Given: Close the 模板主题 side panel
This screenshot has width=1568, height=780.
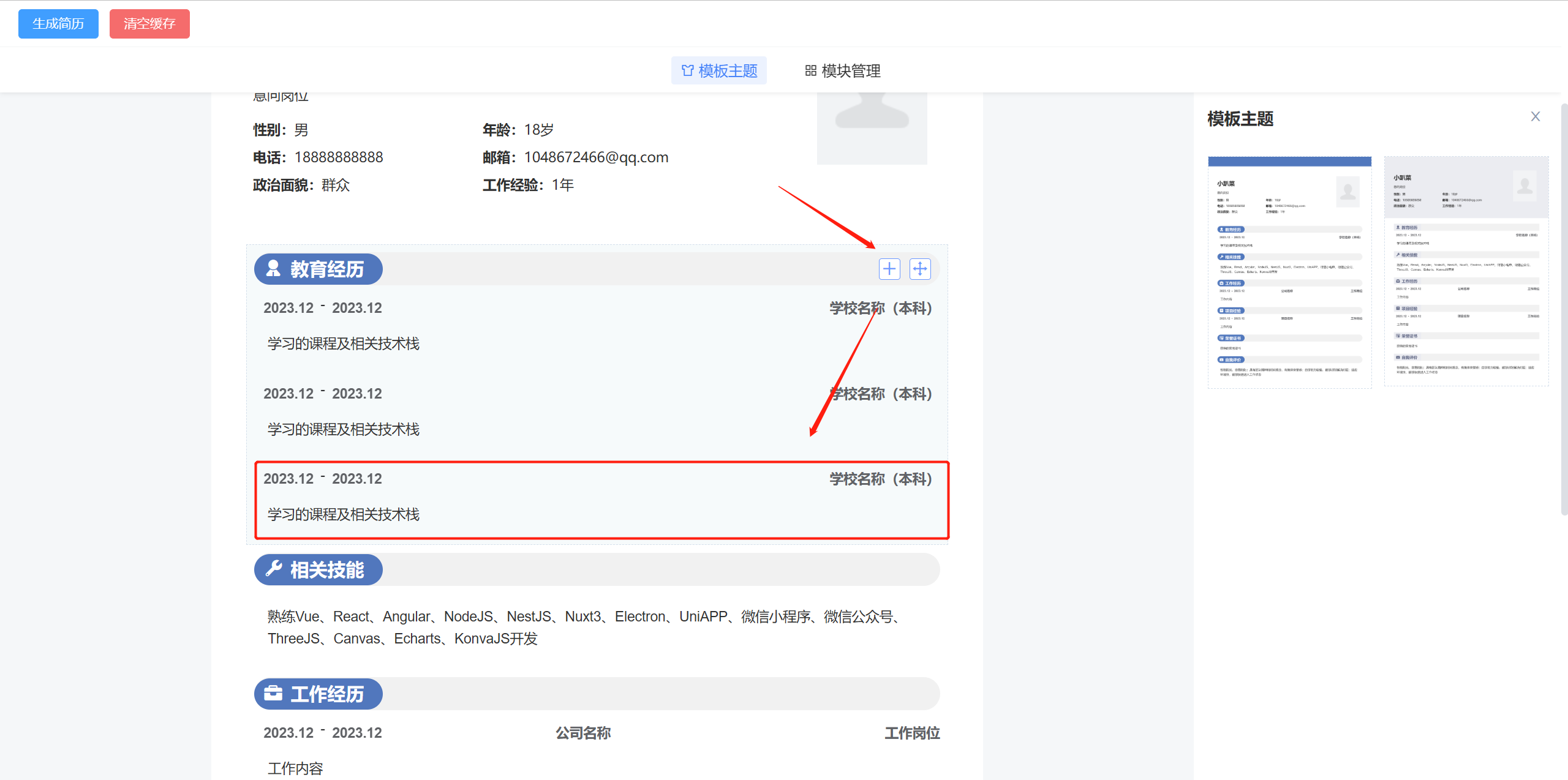Looking at the screenshot, I should point(1535,116).
